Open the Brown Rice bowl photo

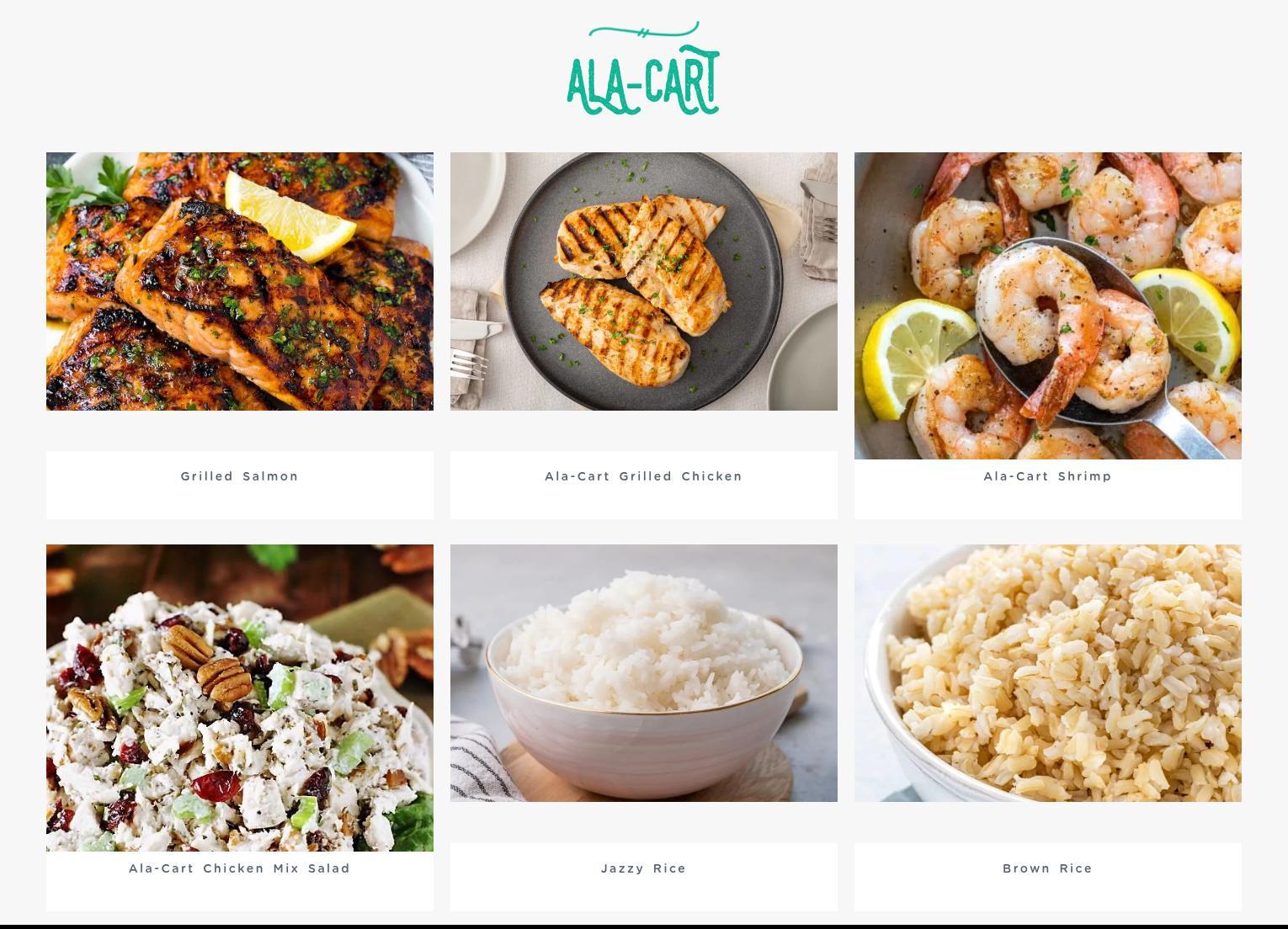[1048, 673]
